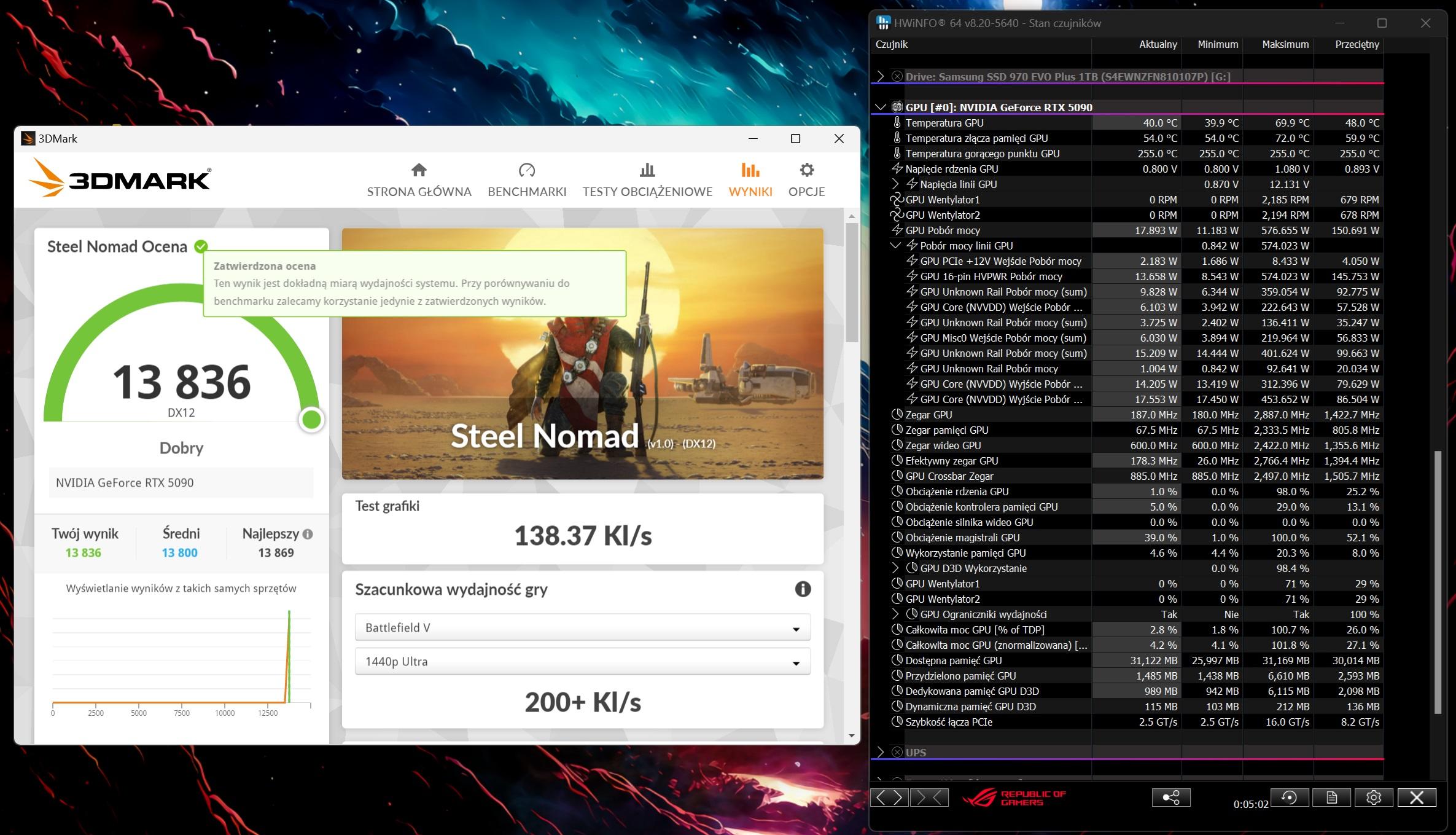Click info icon in Szacunkowa wydajność gry

coord(803,589)
